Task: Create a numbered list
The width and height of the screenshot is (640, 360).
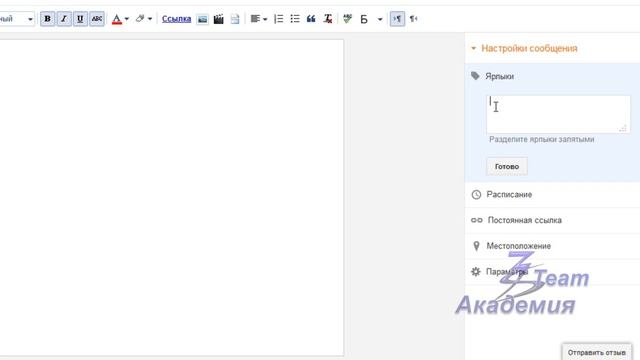Action: (x=278, y=19)
